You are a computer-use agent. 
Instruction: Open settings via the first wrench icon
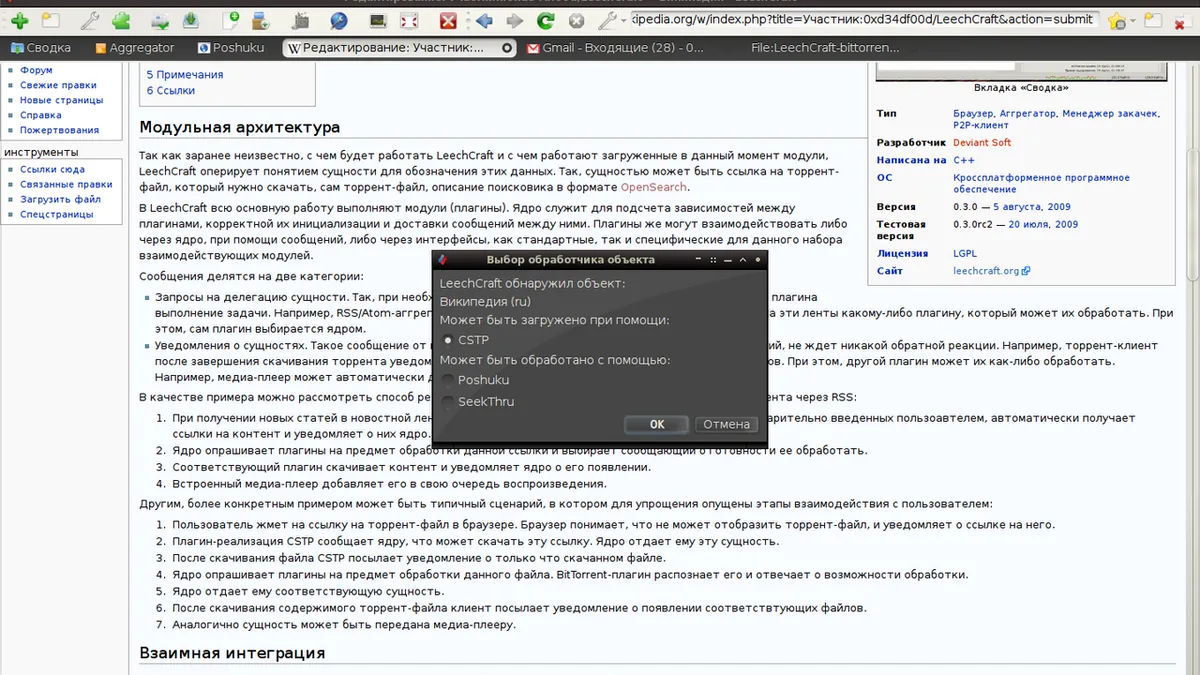(88, 20)
